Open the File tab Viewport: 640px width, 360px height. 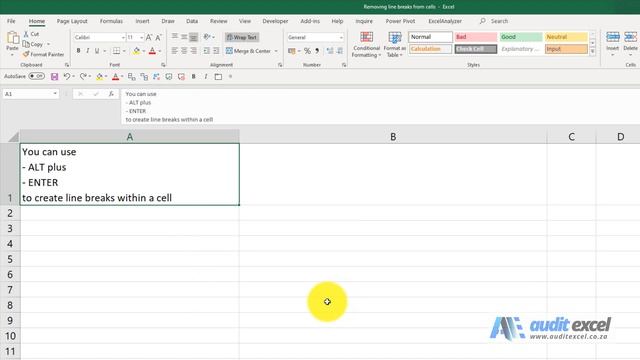[11, 21]
